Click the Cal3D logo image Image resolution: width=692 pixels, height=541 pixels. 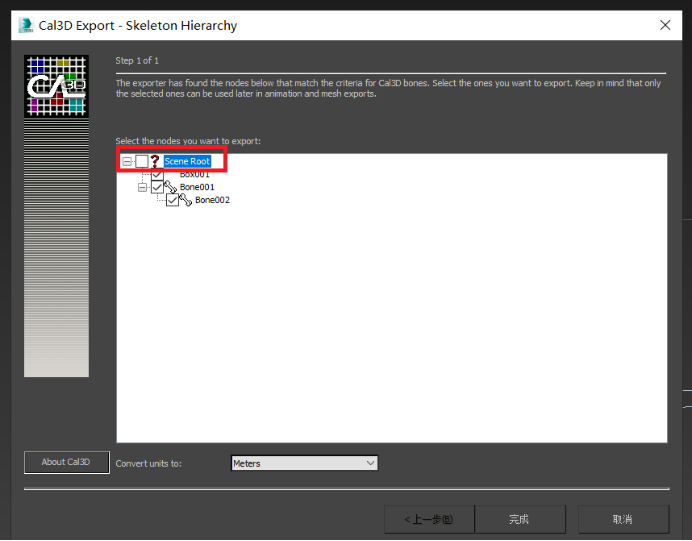pyautogui.click(x=56, y=86)
